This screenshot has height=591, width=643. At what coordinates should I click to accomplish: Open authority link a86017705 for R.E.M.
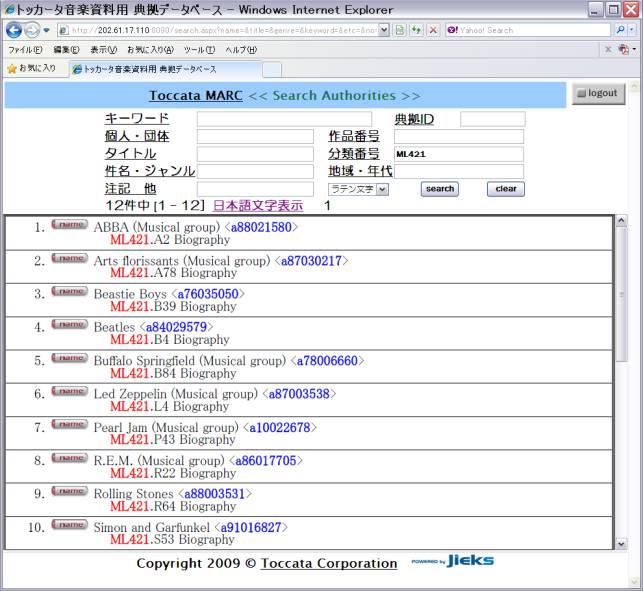(x=266, y=461)
